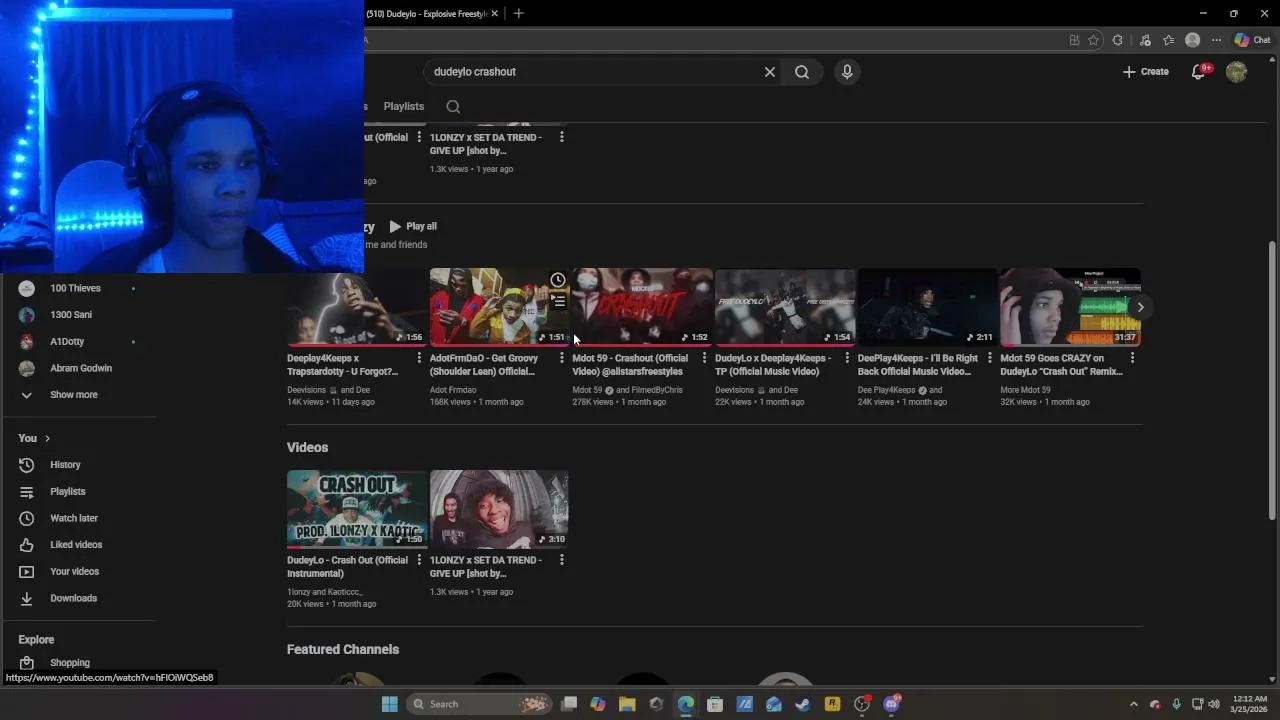Open Steam from taskbar

pos(802,704)
